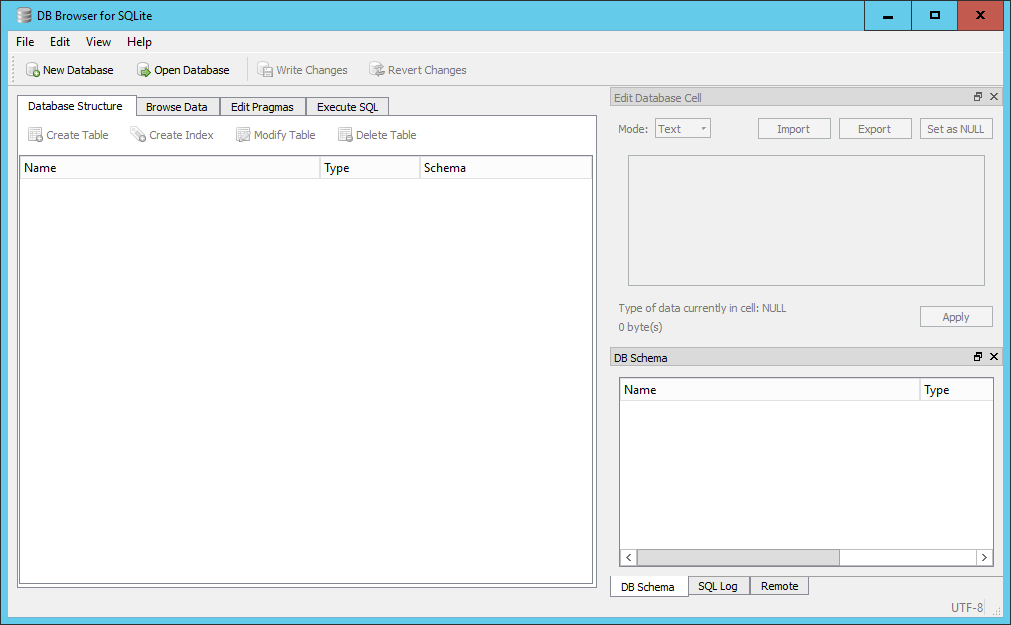This screenshot has width=1011, height=625.
Task: Select the DB Schema bottom tab
Action: 649,587
